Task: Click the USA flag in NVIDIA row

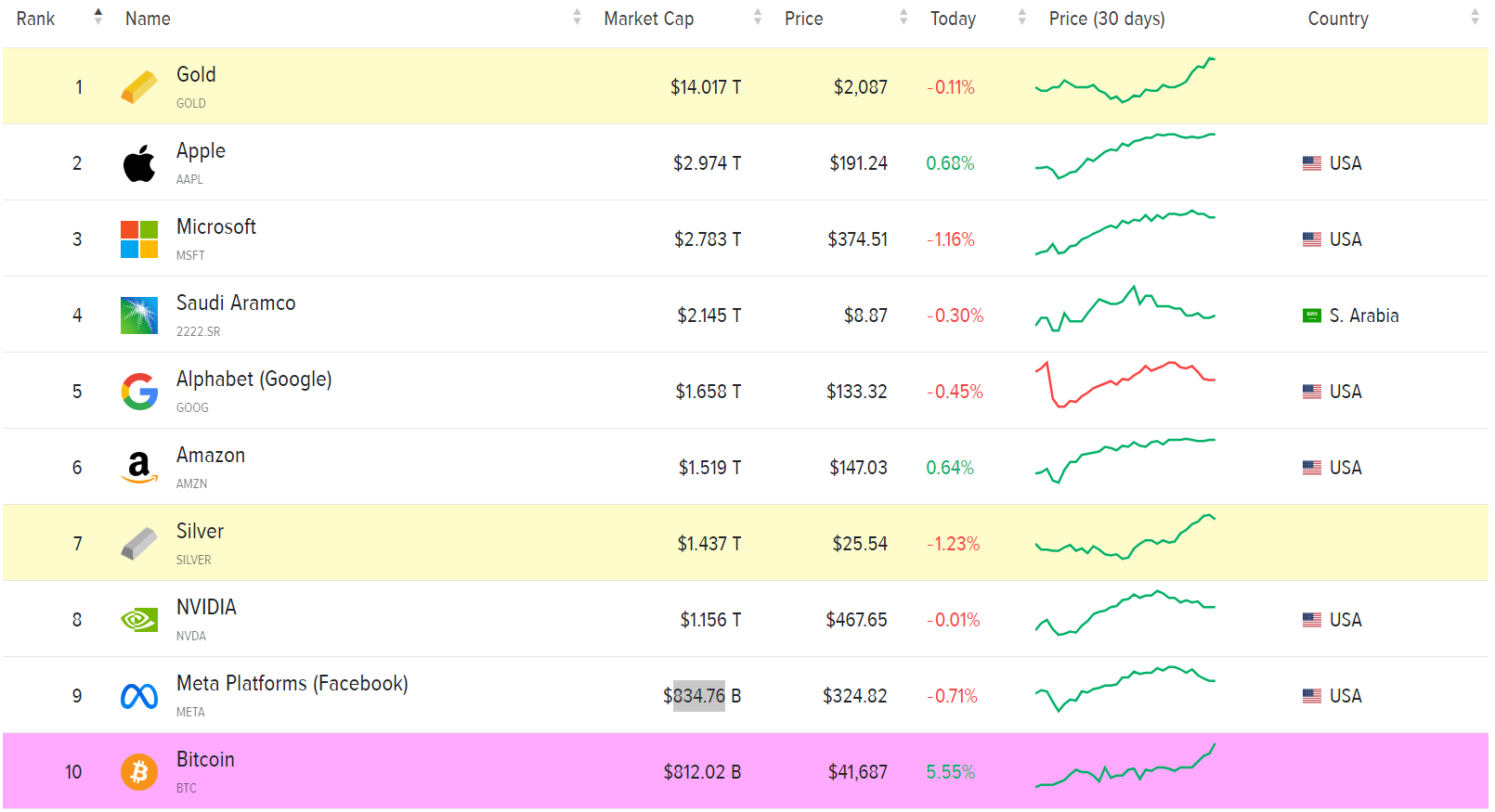Action: [1312, 620]
